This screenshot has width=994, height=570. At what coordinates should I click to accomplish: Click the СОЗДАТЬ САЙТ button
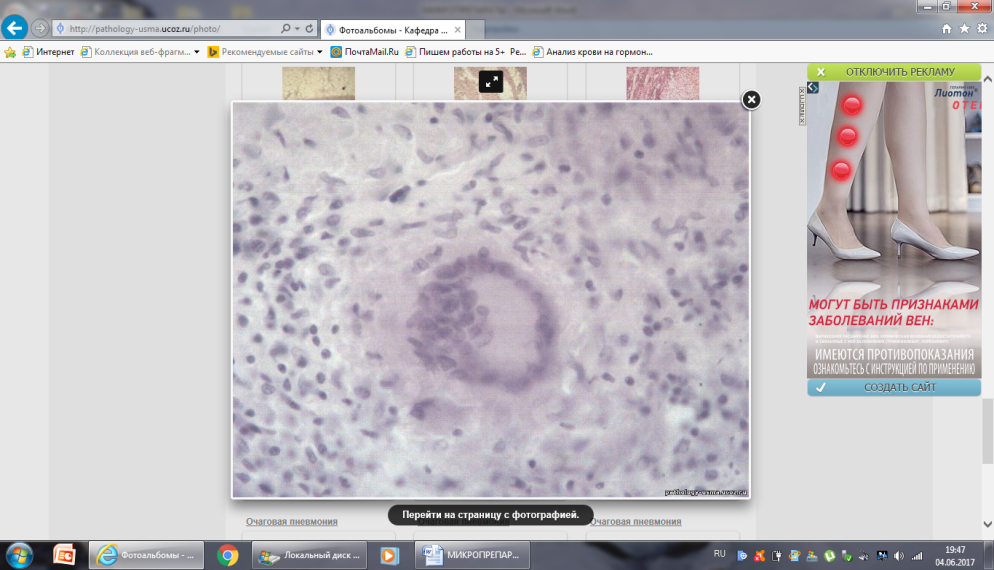click(894, 387)
